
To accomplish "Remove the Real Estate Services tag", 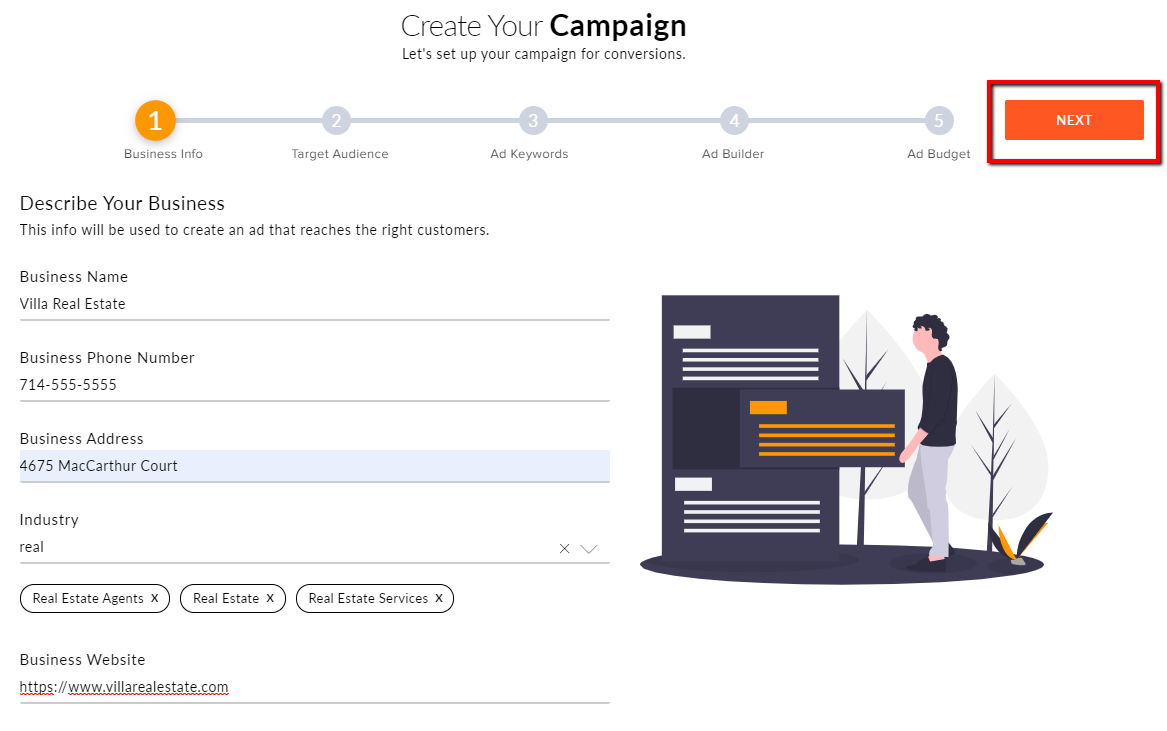I will point(439,598).
